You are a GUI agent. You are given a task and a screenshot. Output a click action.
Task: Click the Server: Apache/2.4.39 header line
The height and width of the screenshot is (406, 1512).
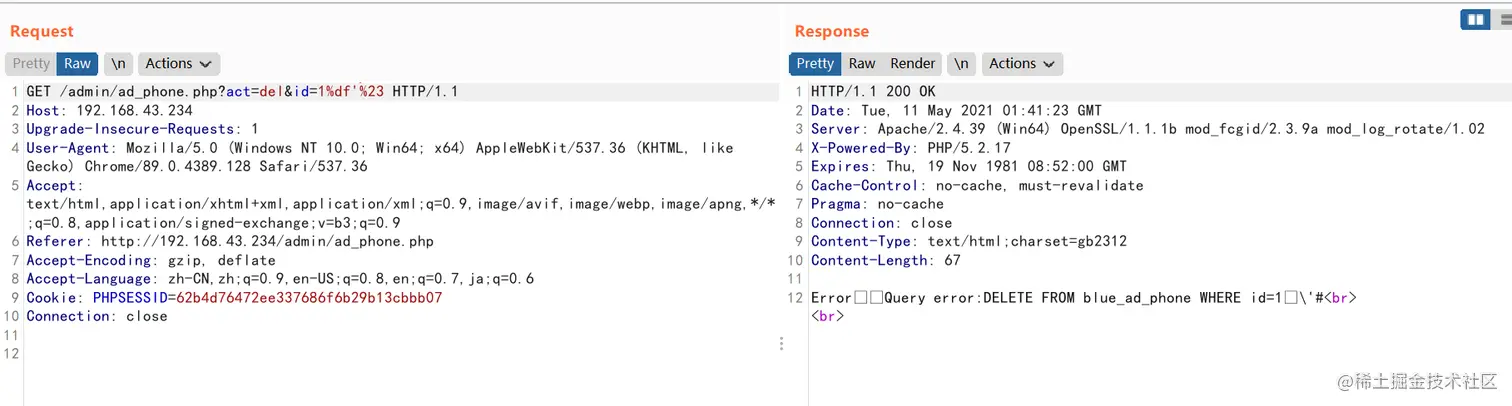pos(1148,129)
